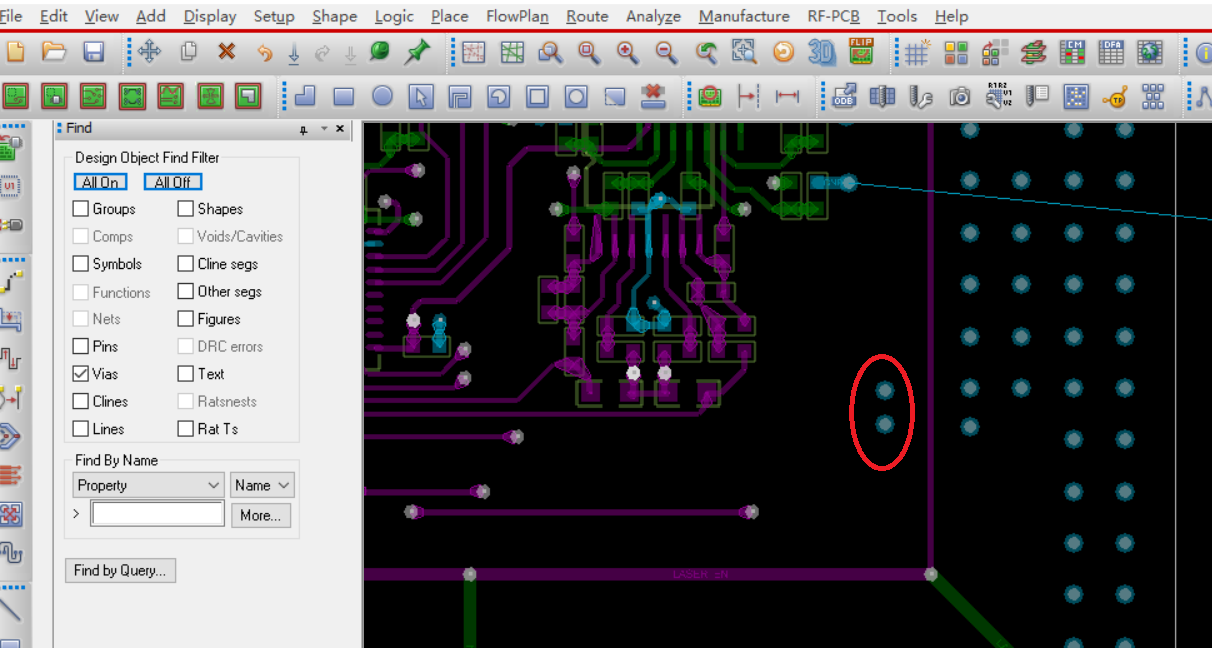This screenshot has height=648, width=1212.
Task: Pin the Find panel with pushpin icon
Action: pos(304,130)
